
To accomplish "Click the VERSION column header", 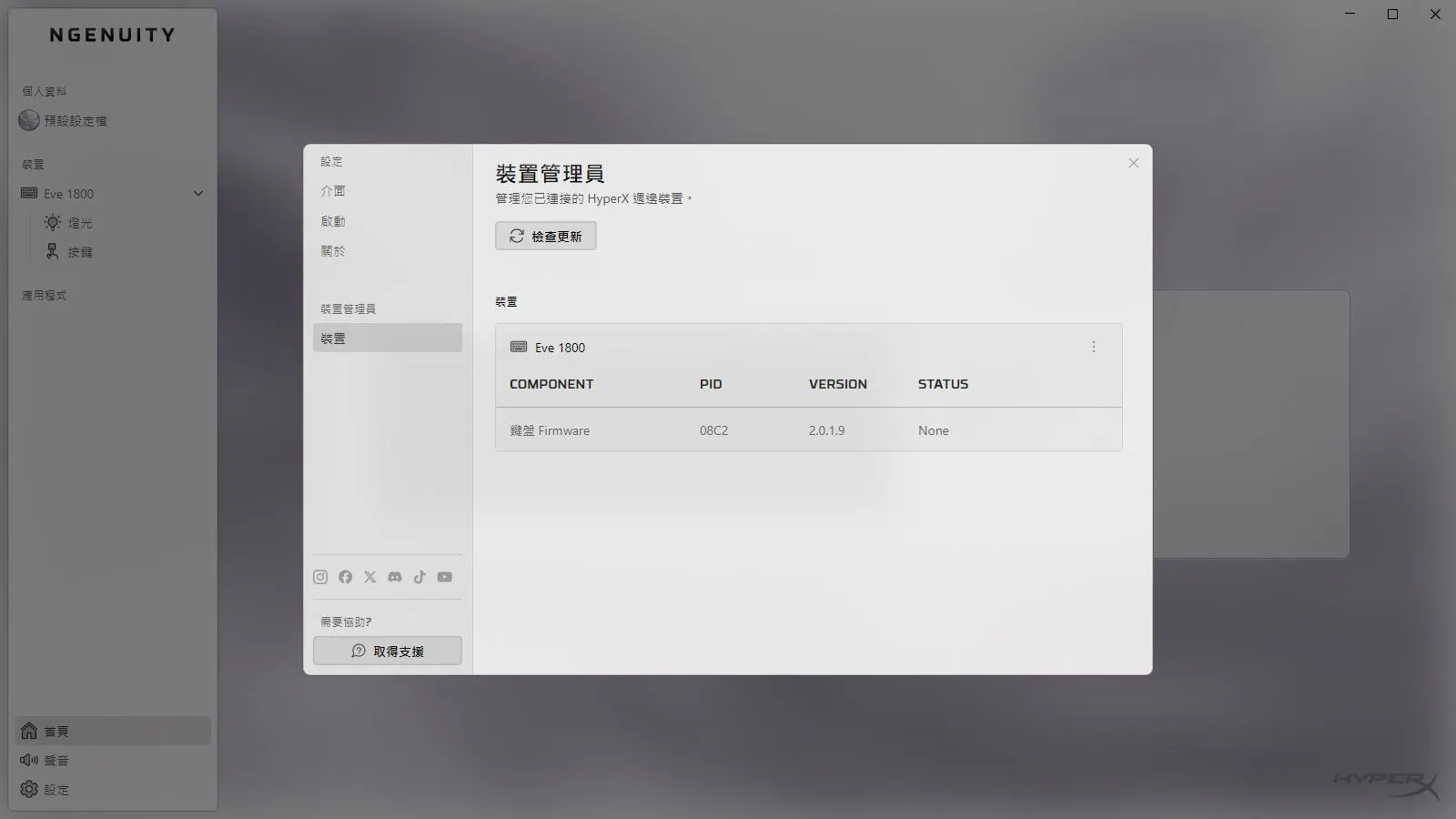I will tap(838, 384).
